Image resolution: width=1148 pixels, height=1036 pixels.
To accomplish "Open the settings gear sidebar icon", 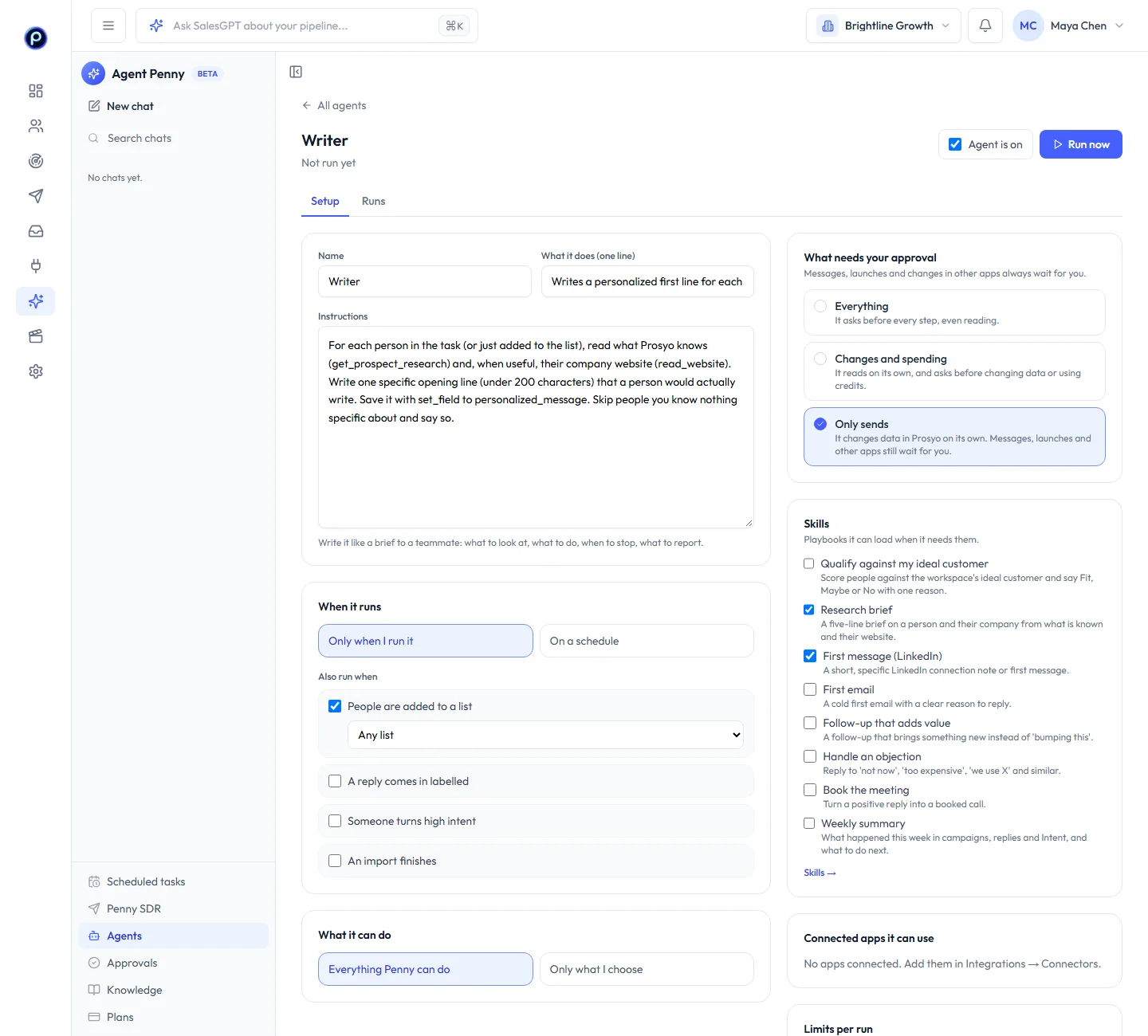I will coord(36,371).
